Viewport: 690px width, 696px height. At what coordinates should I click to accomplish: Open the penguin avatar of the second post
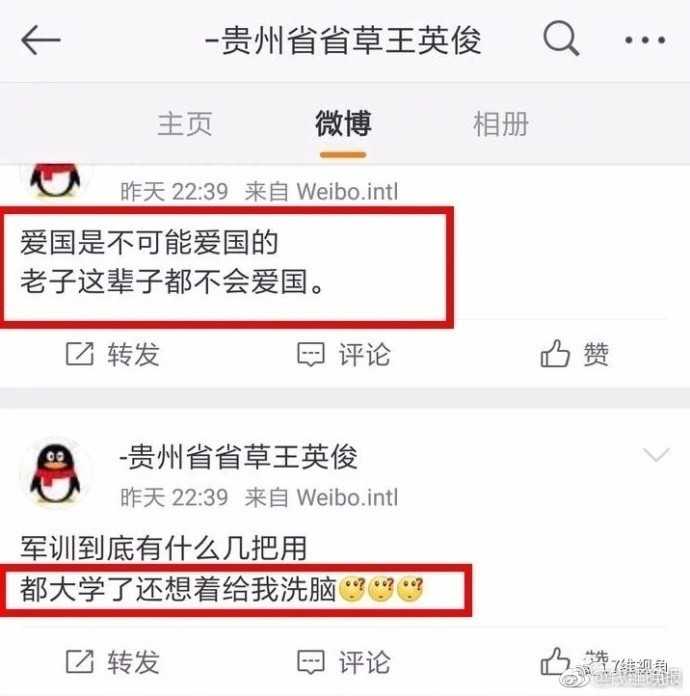(x=55, y=473)
